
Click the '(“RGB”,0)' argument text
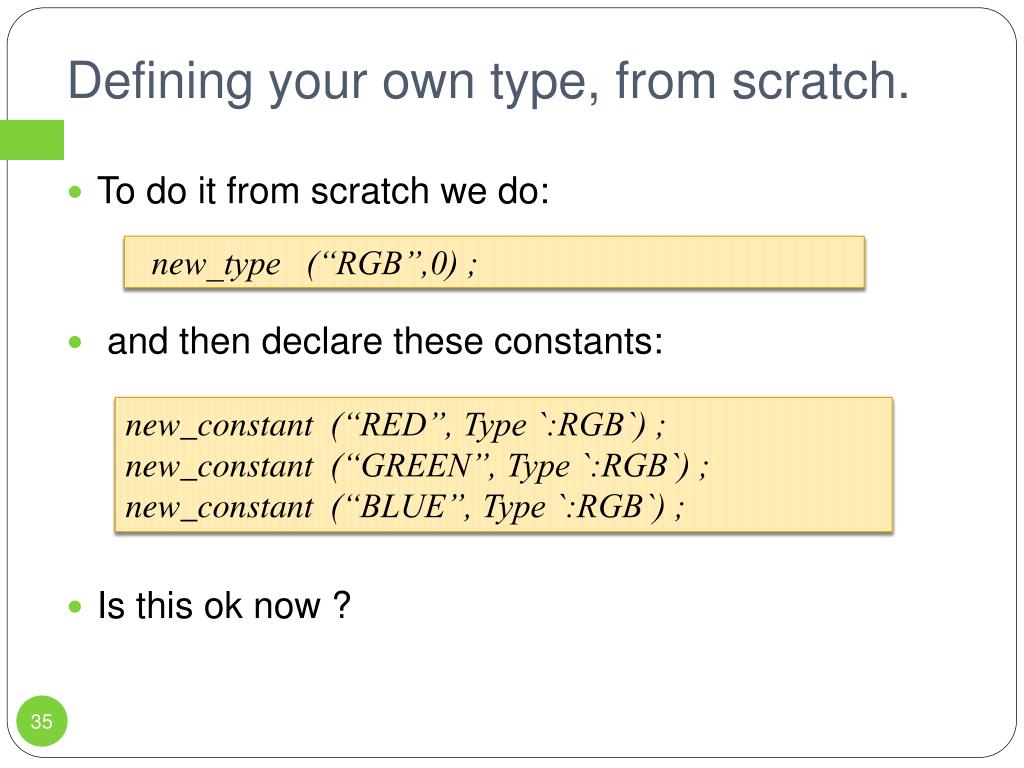pyautogui.click(x=382, y=264)
